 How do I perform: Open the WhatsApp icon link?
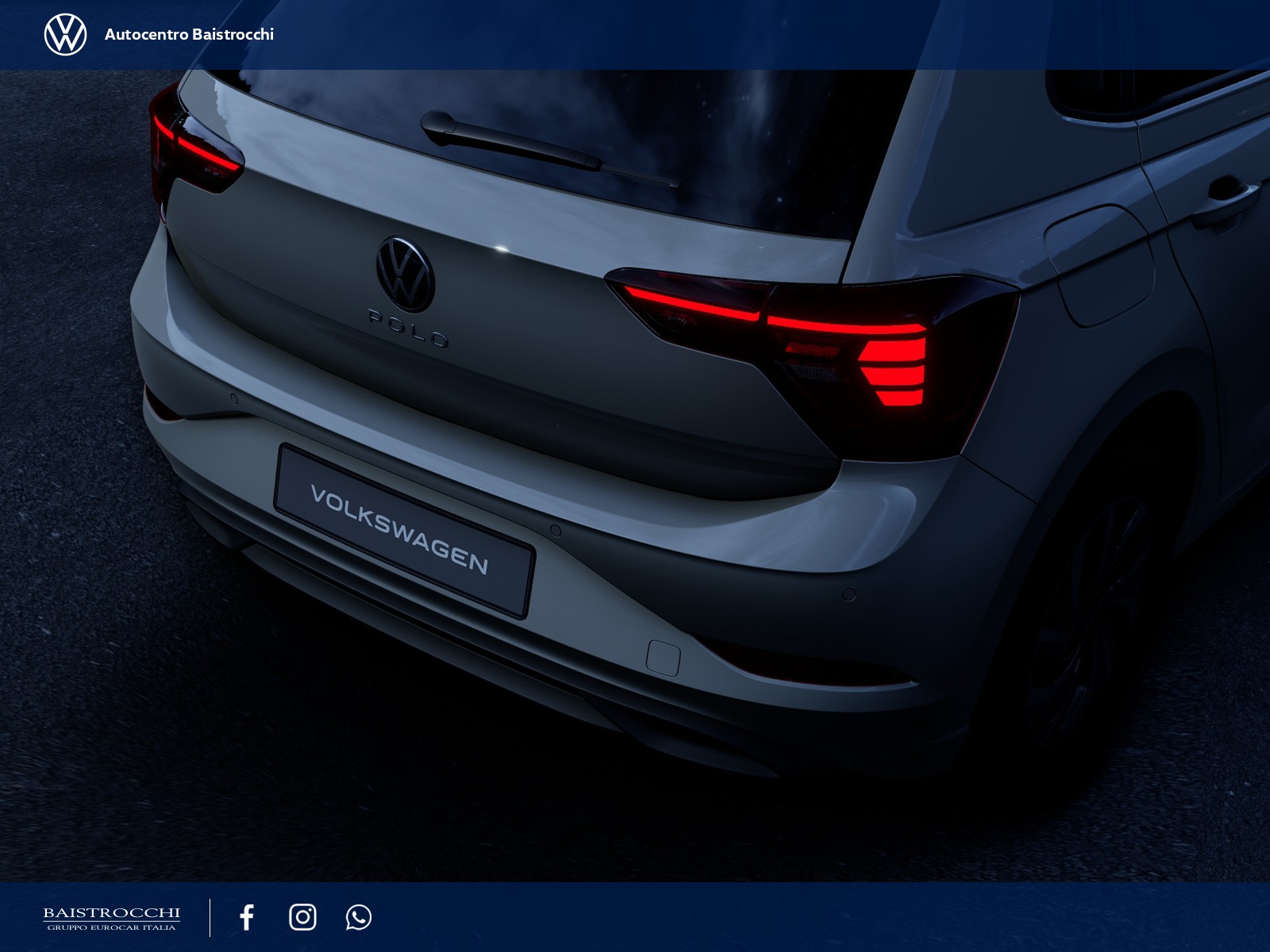359,917
